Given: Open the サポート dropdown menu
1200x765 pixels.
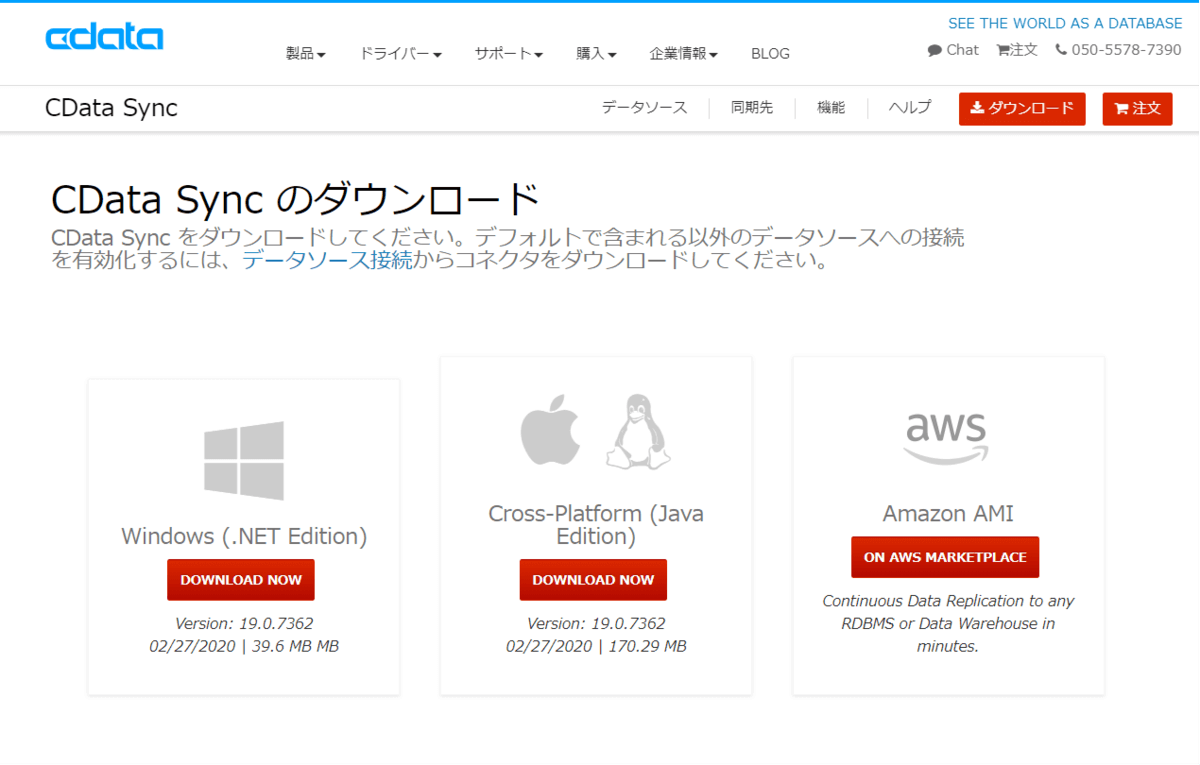Looking at the screenshot, I should (x=509, y=54).
